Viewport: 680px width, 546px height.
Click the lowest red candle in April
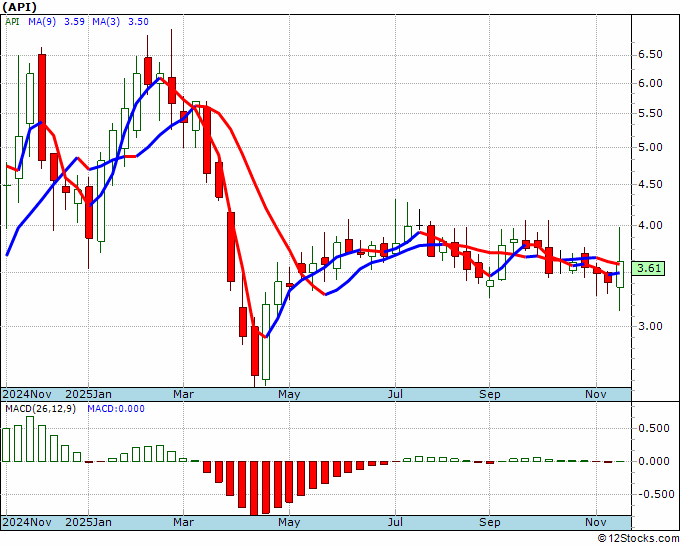[x=255, y=351]
